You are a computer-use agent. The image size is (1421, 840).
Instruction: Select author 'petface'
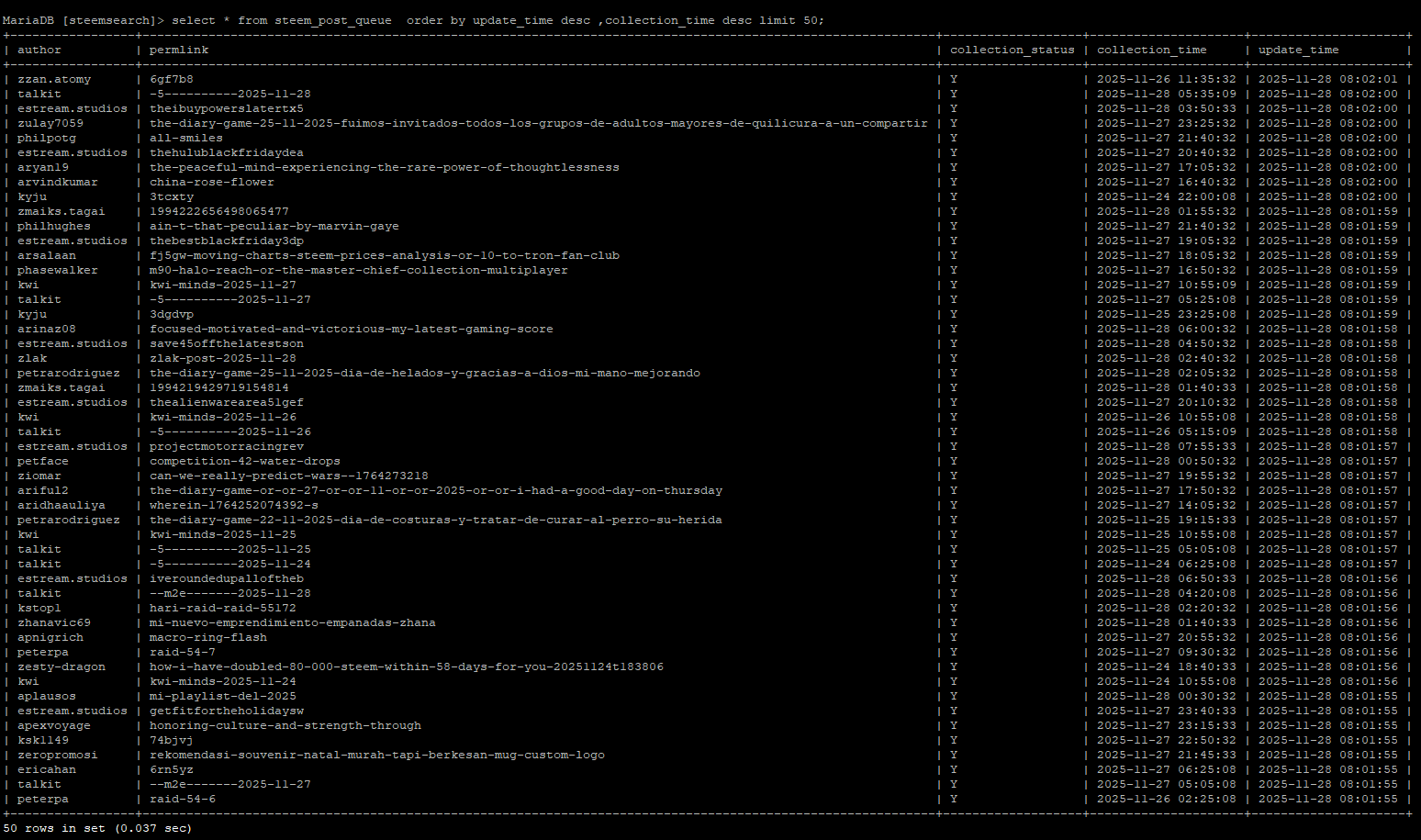(x=43, y=461)
